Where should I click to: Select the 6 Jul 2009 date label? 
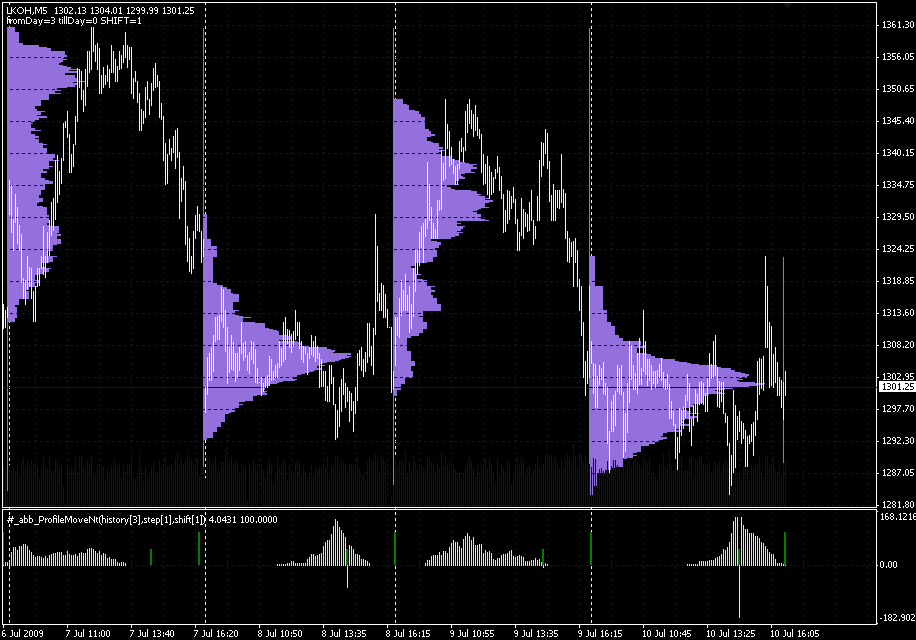click(27, 633)
